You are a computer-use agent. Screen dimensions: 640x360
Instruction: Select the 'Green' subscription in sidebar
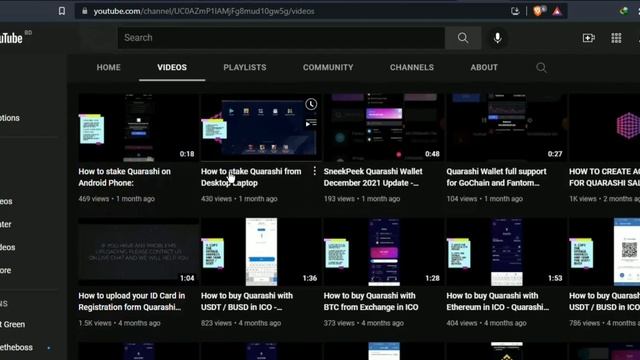(12, 324)
